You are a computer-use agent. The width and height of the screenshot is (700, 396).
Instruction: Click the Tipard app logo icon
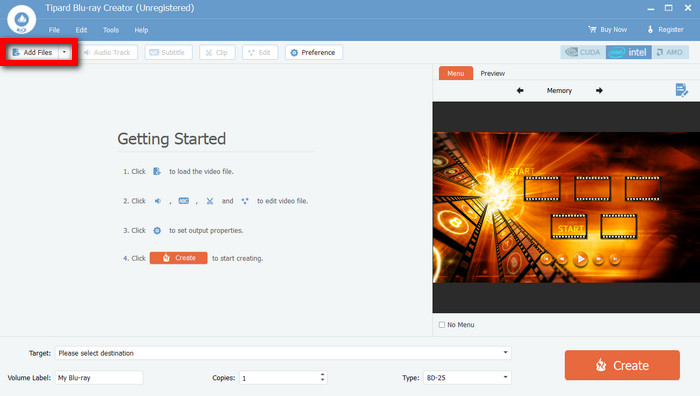[x=21, y=19]
